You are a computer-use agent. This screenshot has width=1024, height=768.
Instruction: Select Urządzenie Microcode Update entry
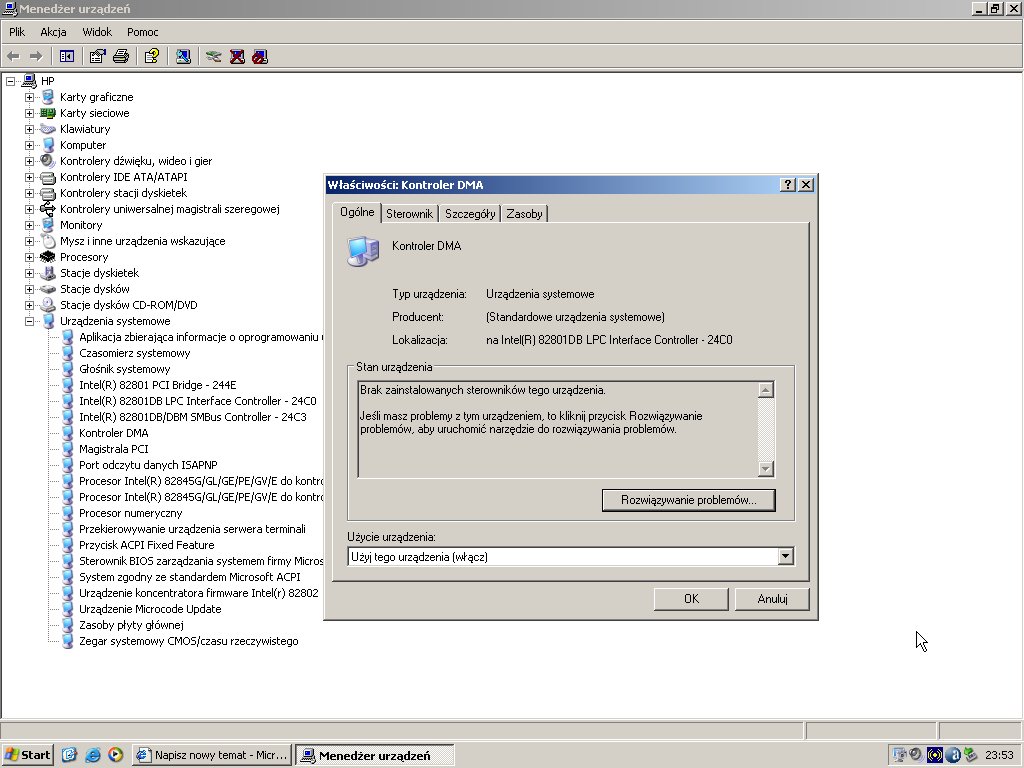pyautogui.click(x=150, y=609)
